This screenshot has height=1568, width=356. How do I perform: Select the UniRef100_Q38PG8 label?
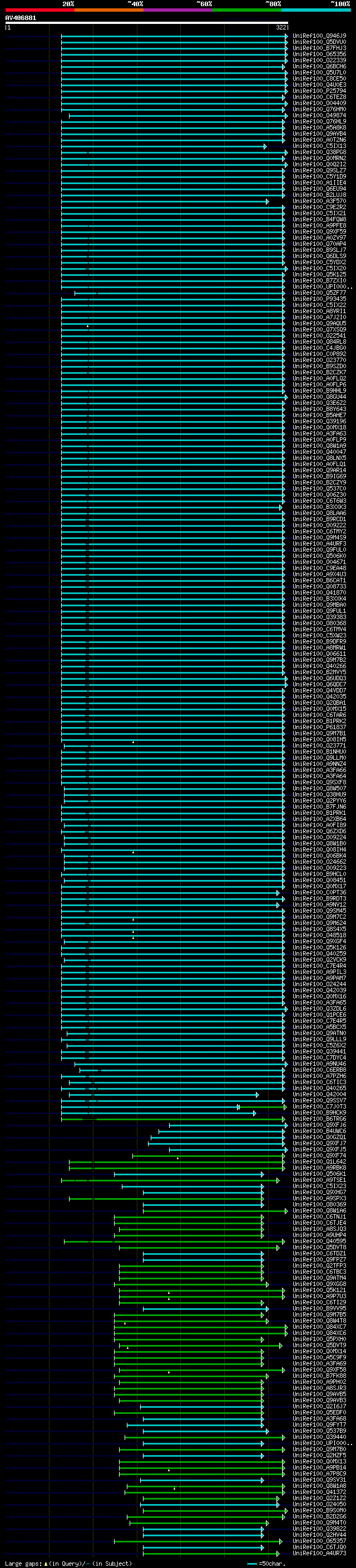coord(319,152)
